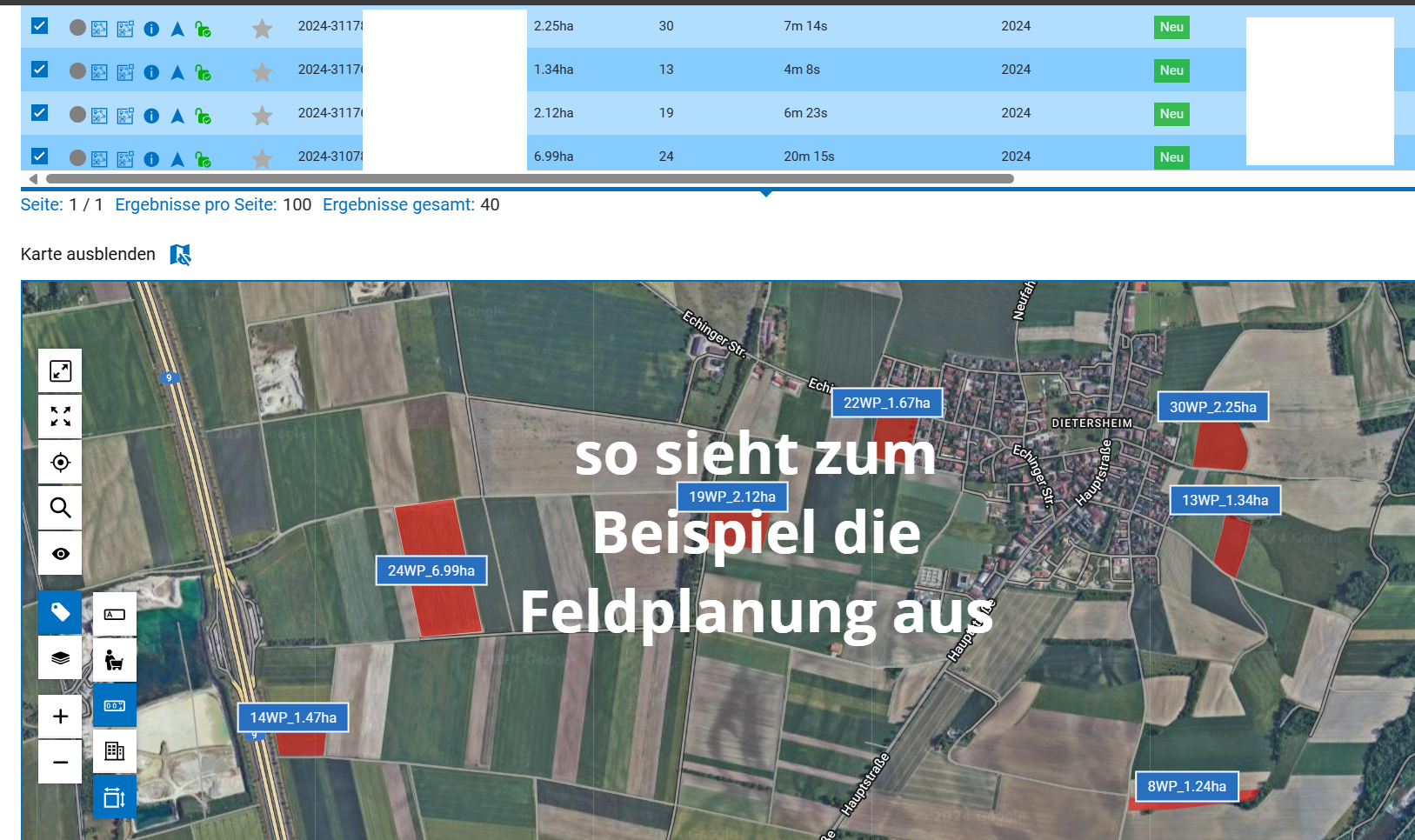Click the Neu badge in 2.25ha row
1415x840 pixels.
(1171, 27)
